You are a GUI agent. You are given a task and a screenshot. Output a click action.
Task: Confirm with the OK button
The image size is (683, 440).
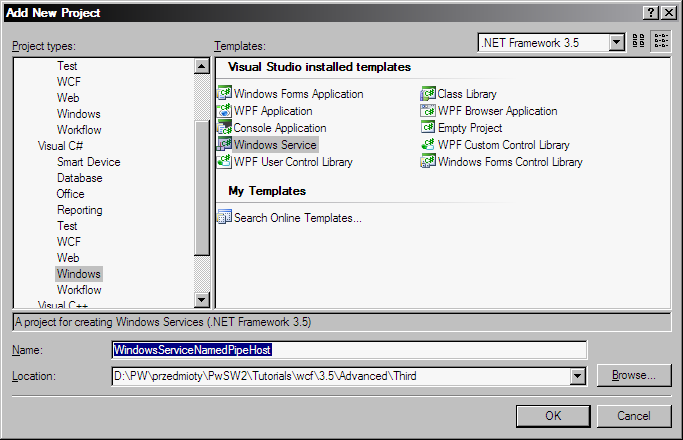click(x=553, y=416)
